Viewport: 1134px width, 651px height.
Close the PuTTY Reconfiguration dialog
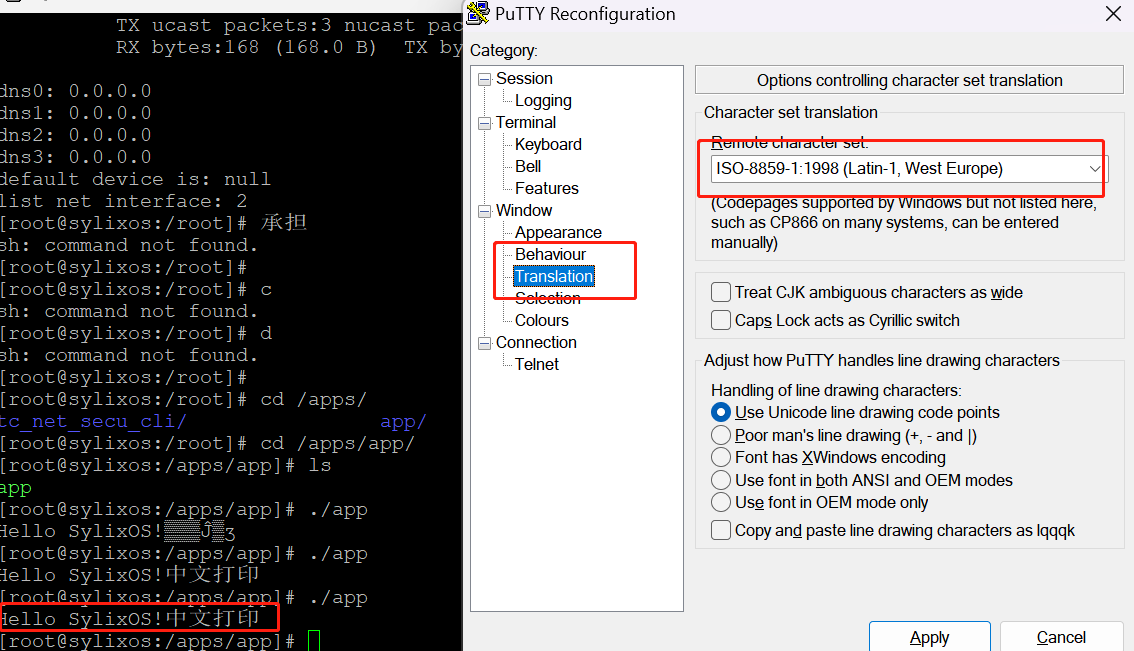(x=1113, y=14)
